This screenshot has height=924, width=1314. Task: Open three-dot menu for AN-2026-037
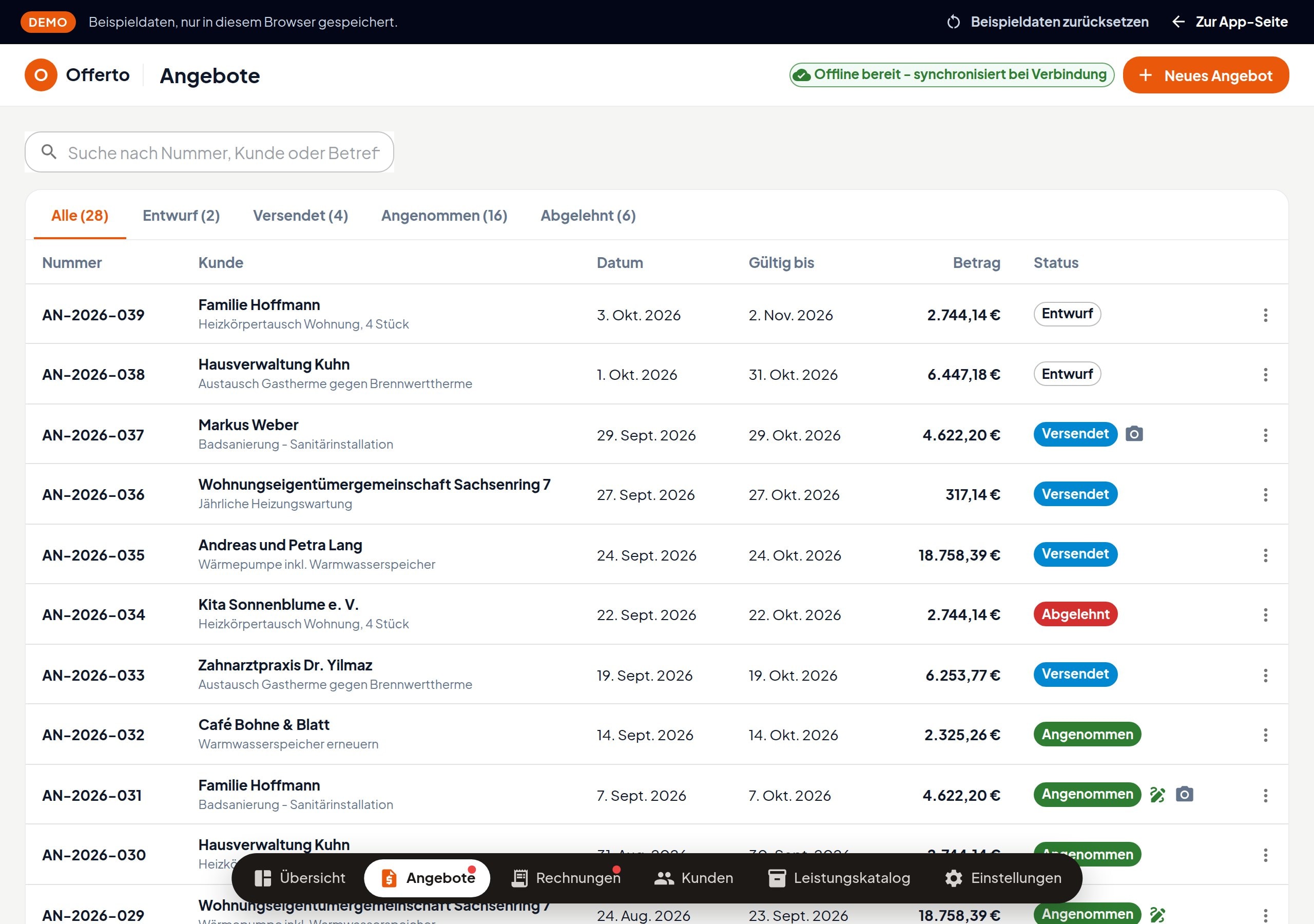[1265, 435]
